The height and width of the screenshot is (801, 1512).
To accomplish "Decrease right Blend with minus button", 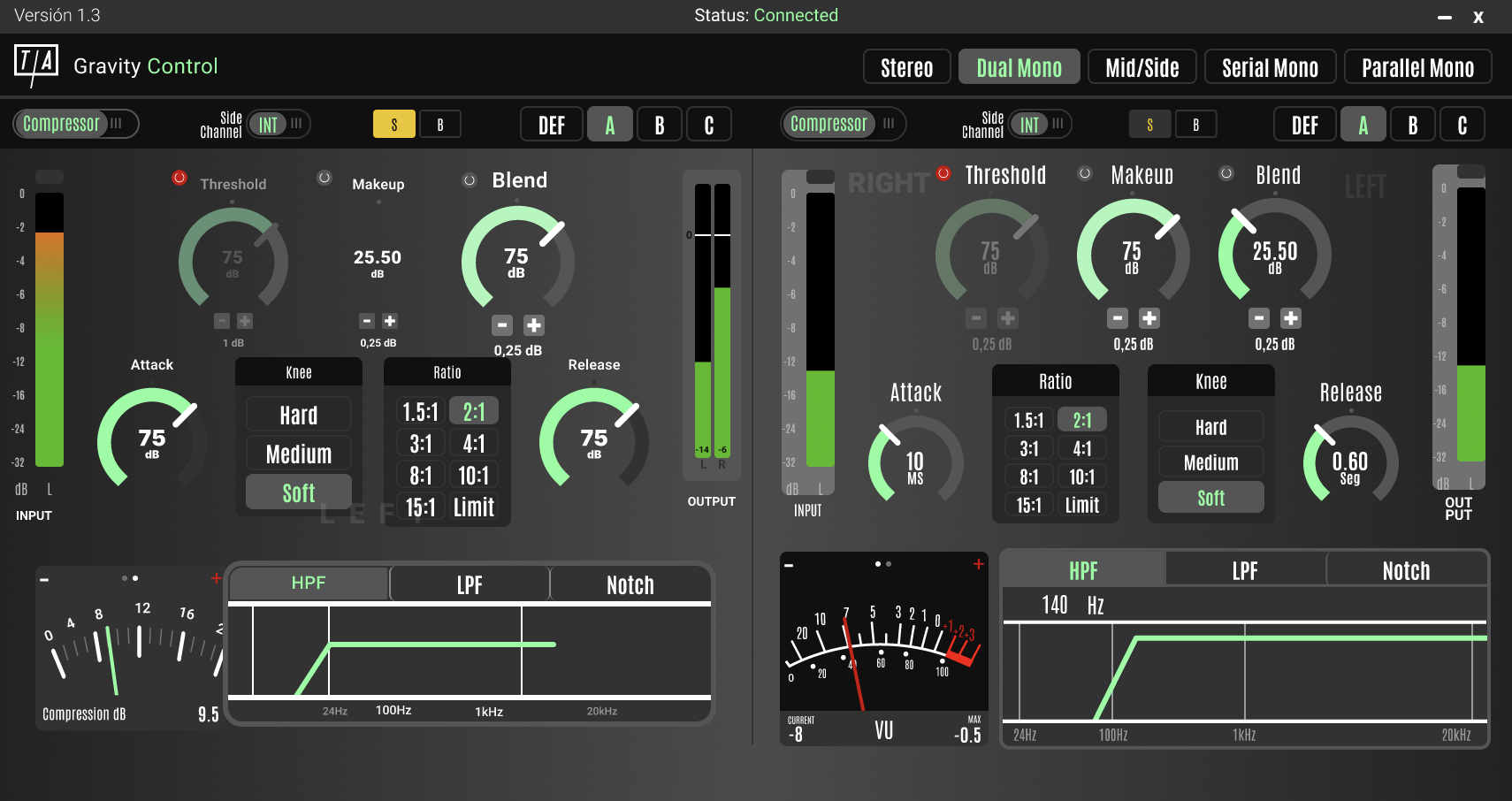I will [x=1259, y=318].
